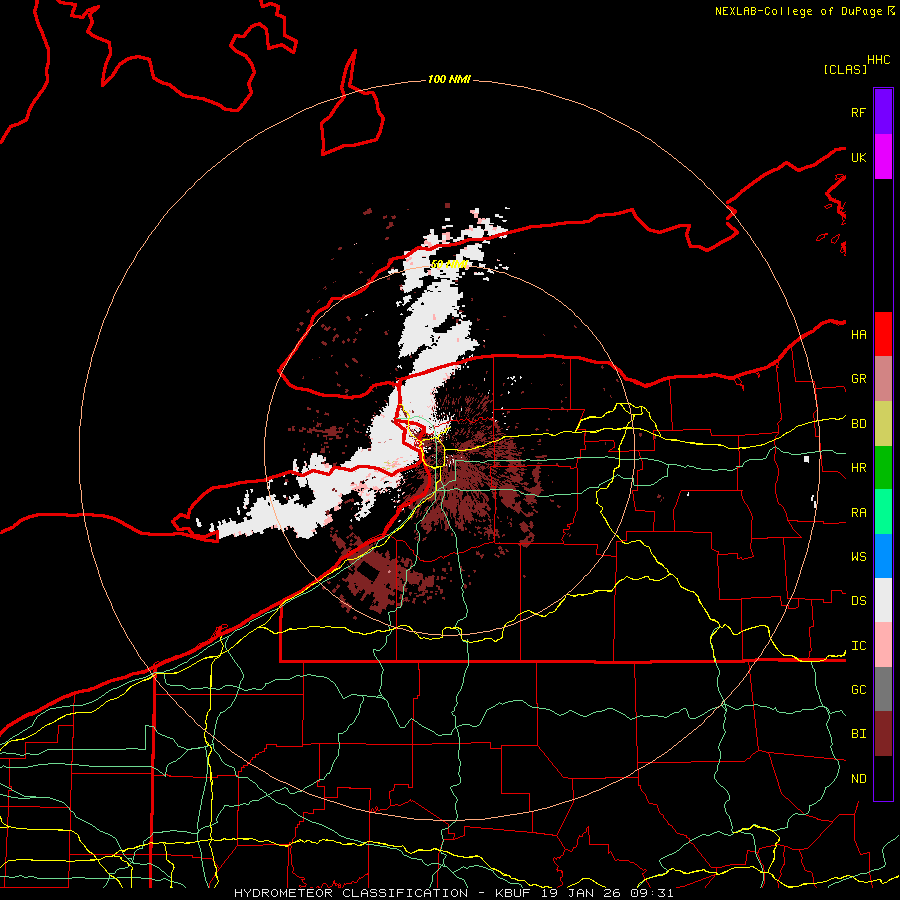This screenshot has height=900, width=900.
Task: Click the HHC product label
Action: pos(878,60)
